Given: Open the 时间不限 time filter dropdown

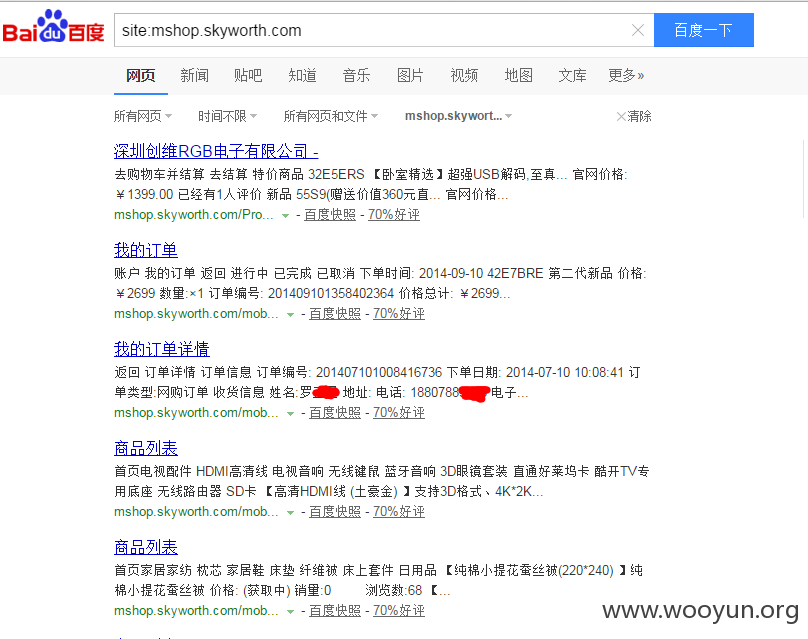Looking at the screenshot, I should click(x=227, y=116).
